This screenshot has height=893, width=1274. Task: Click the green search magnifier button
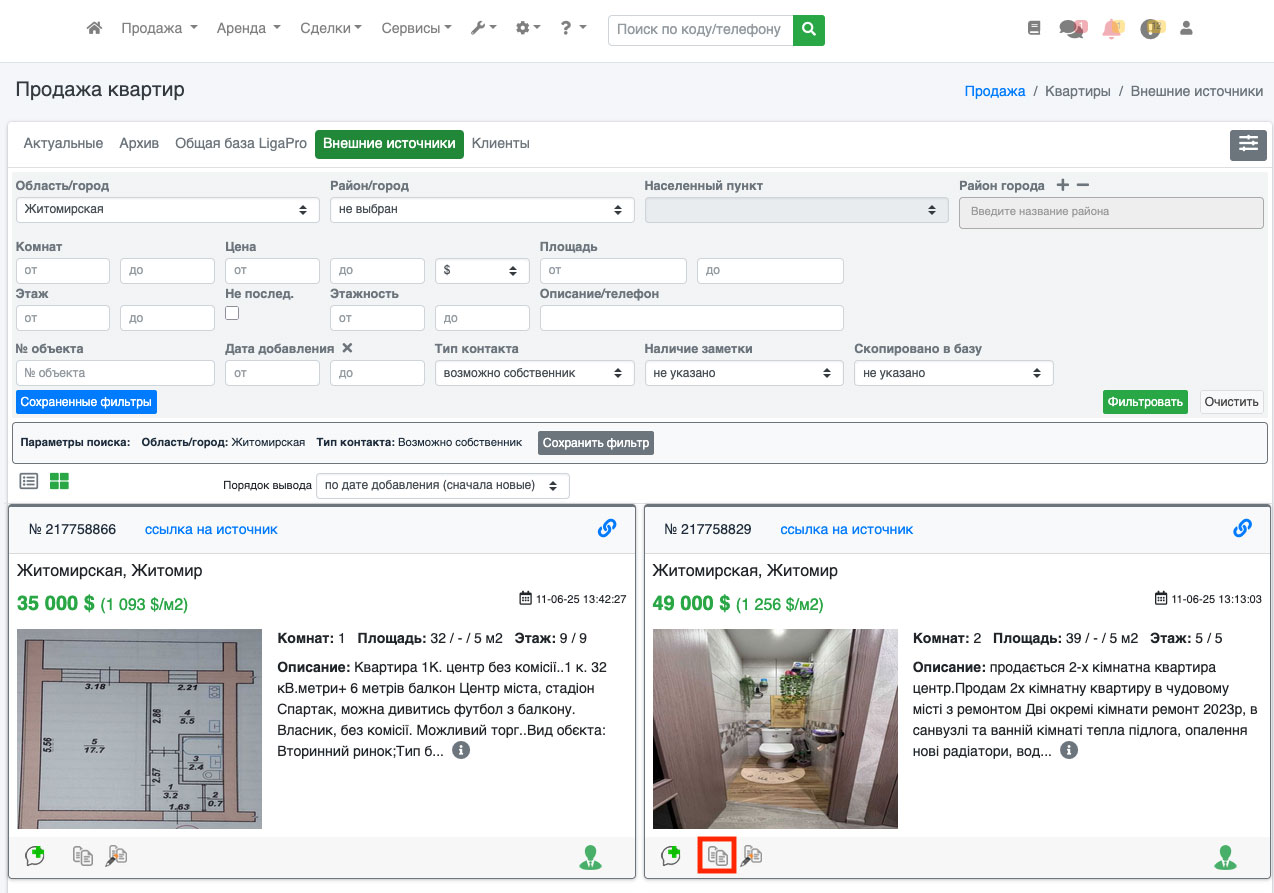coord(808,30)
